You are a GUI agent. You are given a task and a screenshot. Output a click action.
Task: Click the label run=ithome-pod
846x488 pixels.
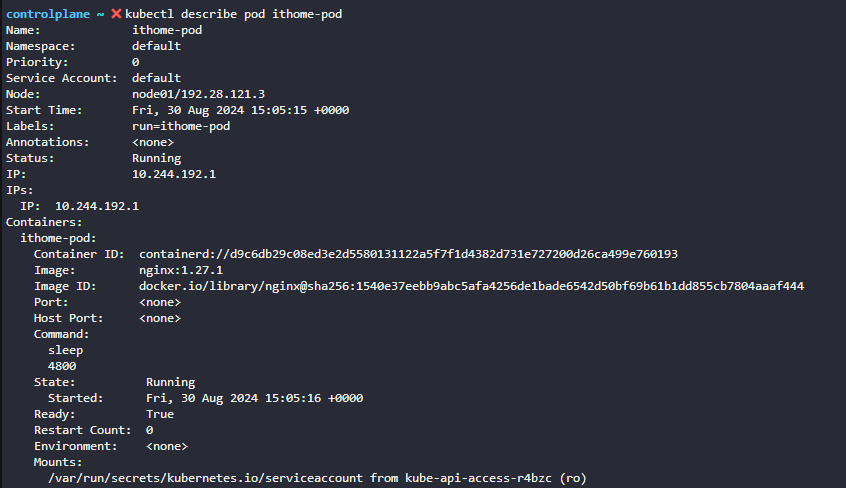point(181,126)
